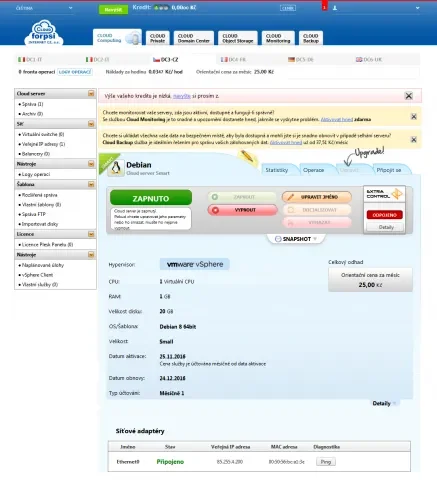Viewport: 437px width, 480px height.
Task: Select the DC1-IT datacenter flag
Action: [30, 59]
